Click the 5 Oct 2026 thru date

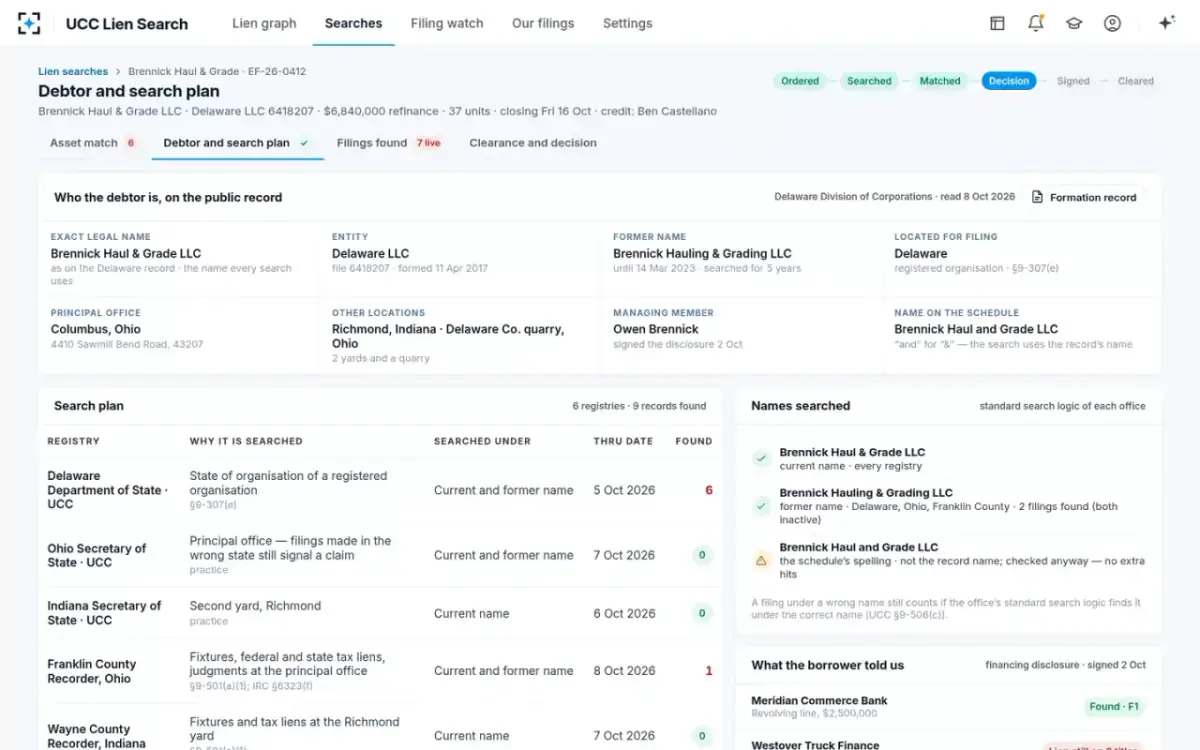tap(624, 490)
